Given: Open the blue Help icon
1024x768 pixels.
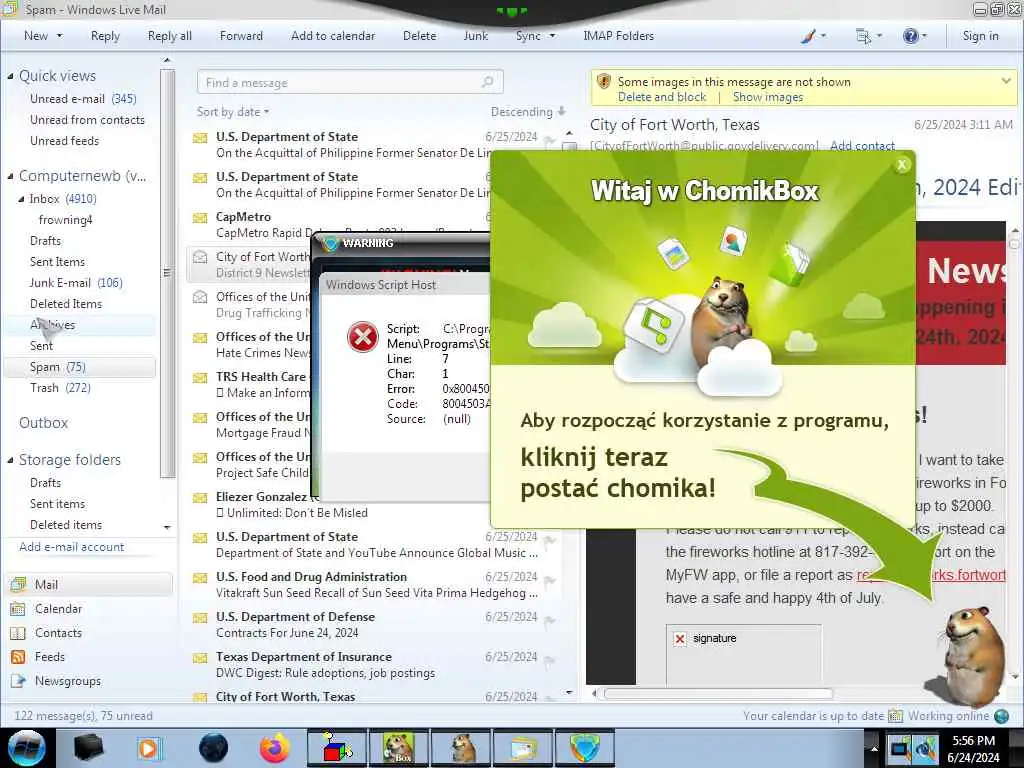Looking at the screenshot, I should [x=910, y=36].
